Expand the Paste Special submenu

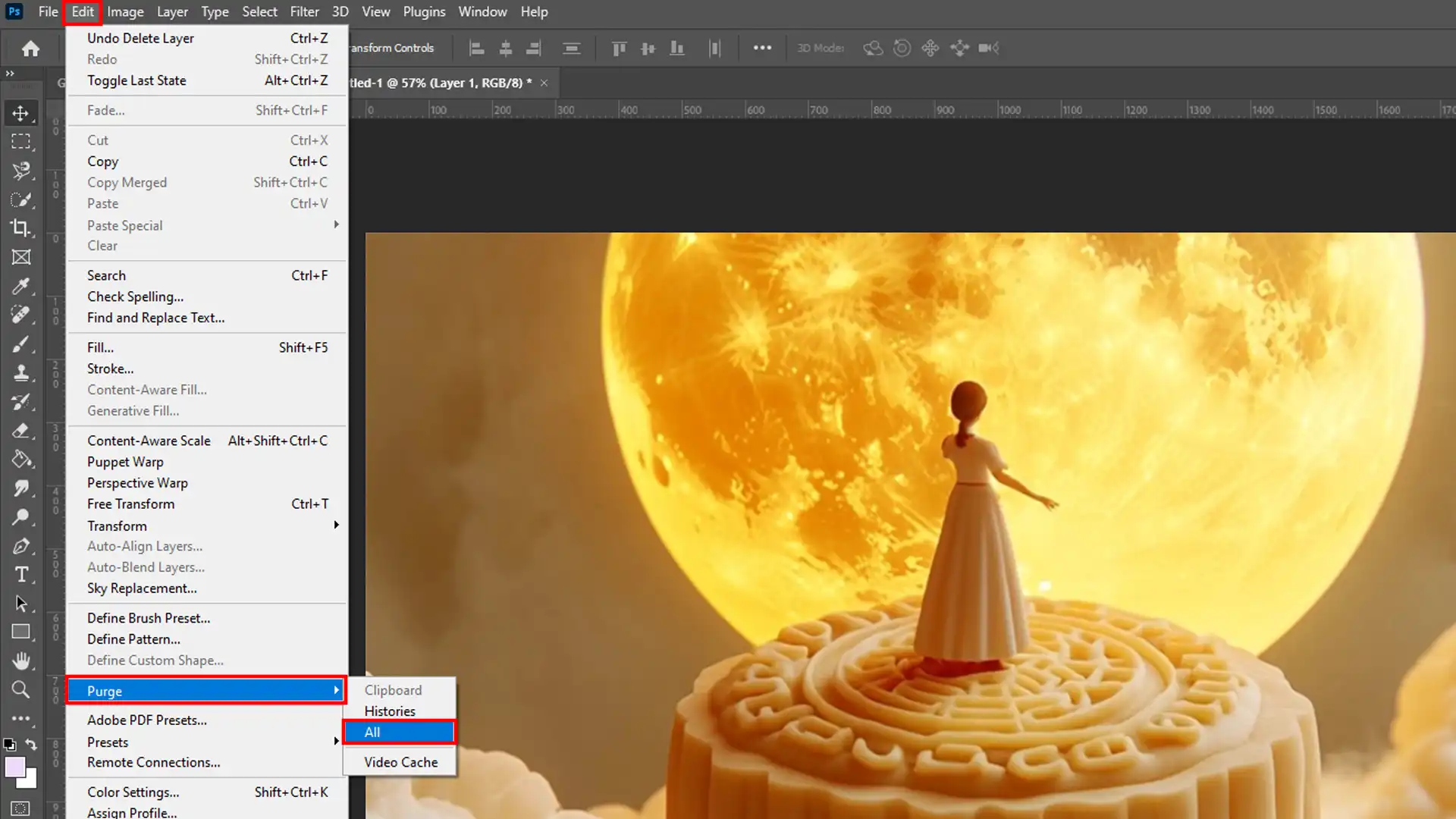(207, 225)
